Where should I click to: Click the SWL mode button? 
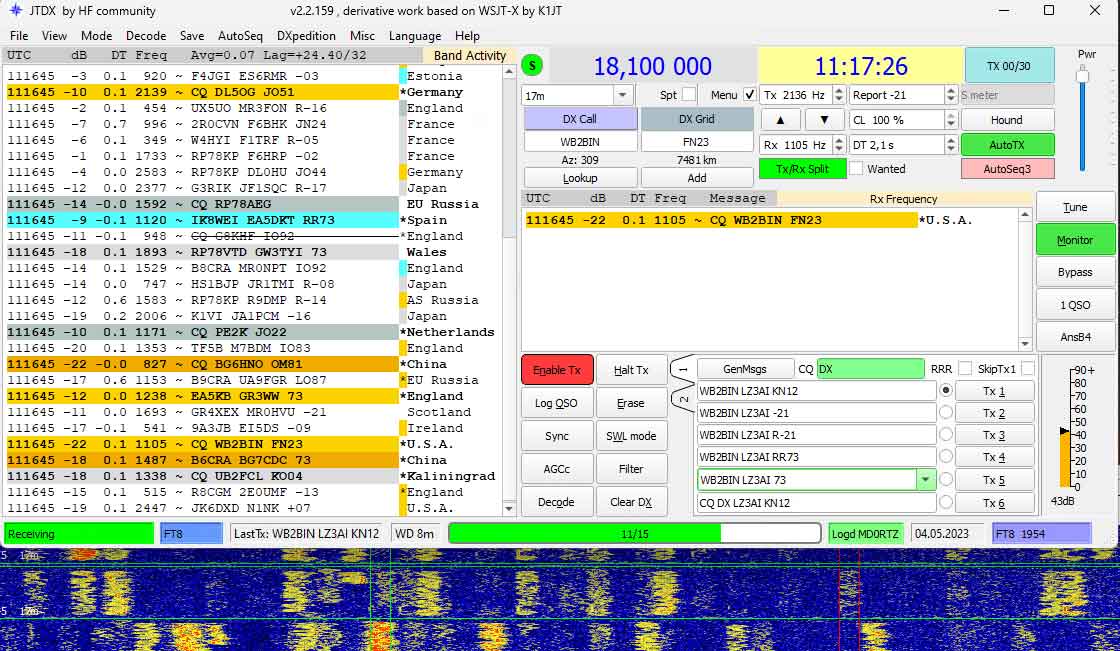click(x=631, y=436)
